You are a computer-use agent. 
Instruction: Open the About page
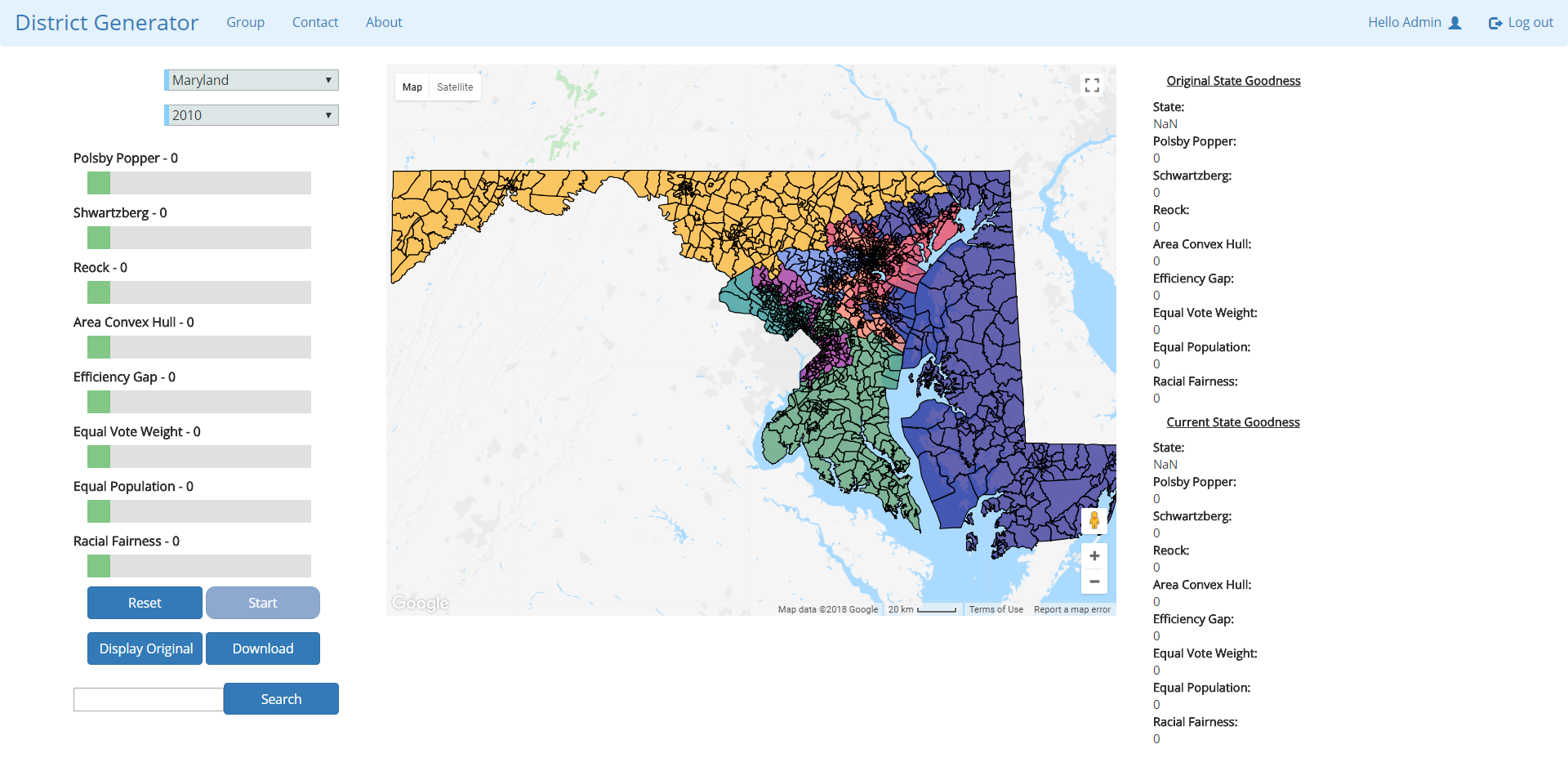pyautogui.click(x=384, y=23)
